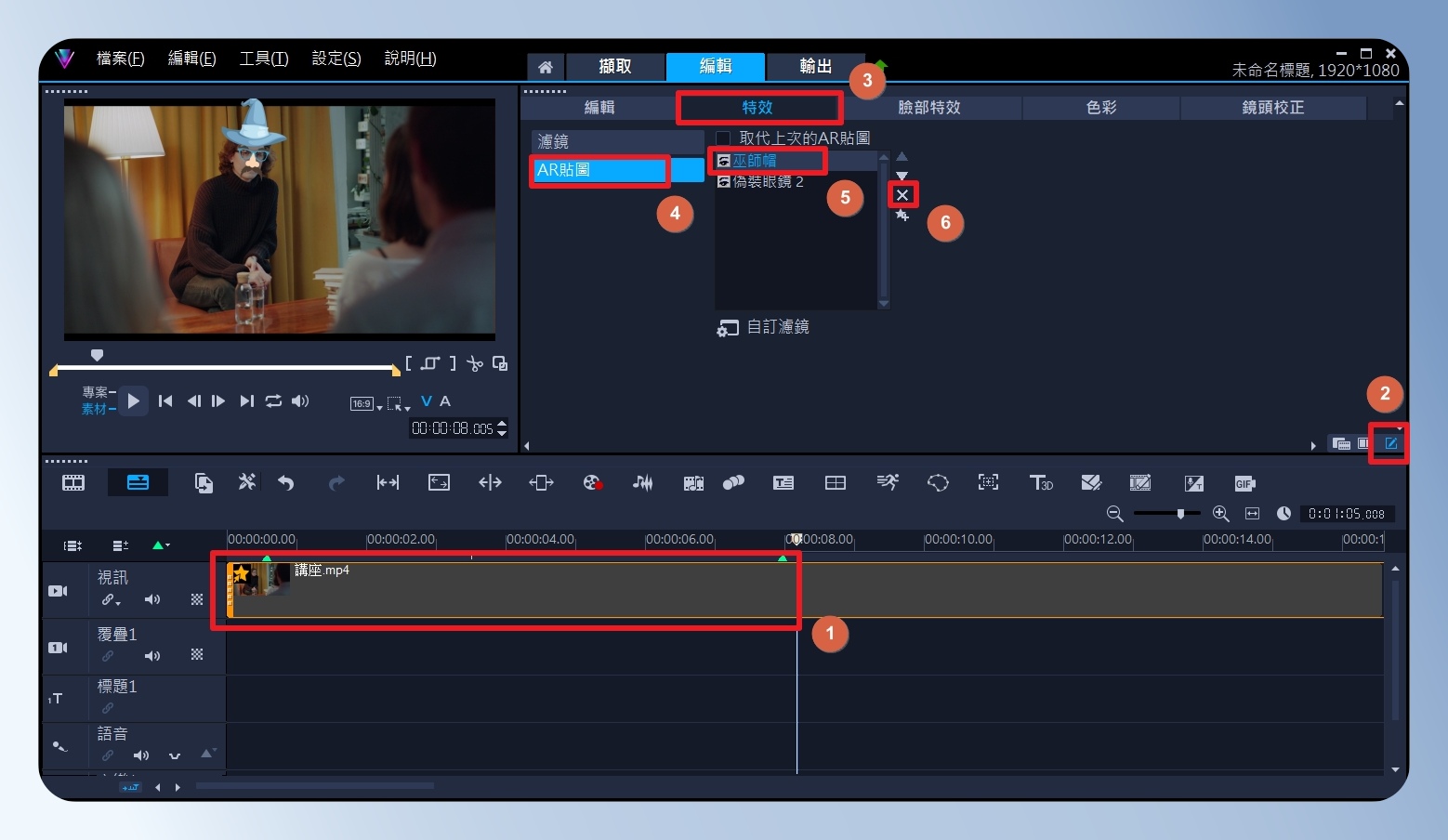The image size is (1448, 840).
Task: Click the GIF creator icon
Action: [x=1244, y=483]
